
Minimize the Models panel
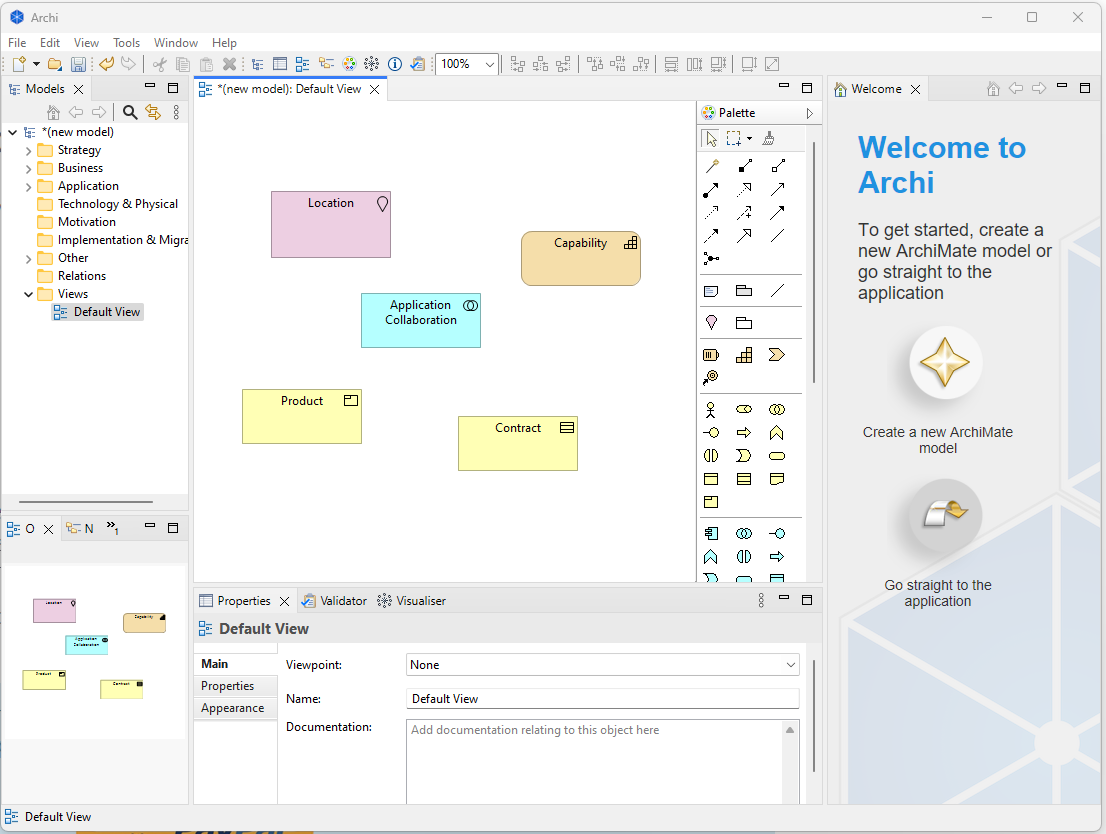pyautogui.click(x=150, y=86)
